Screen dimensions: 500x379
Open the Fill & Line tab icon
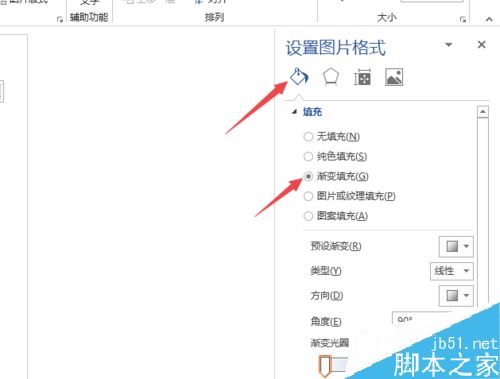click(299, 77)
